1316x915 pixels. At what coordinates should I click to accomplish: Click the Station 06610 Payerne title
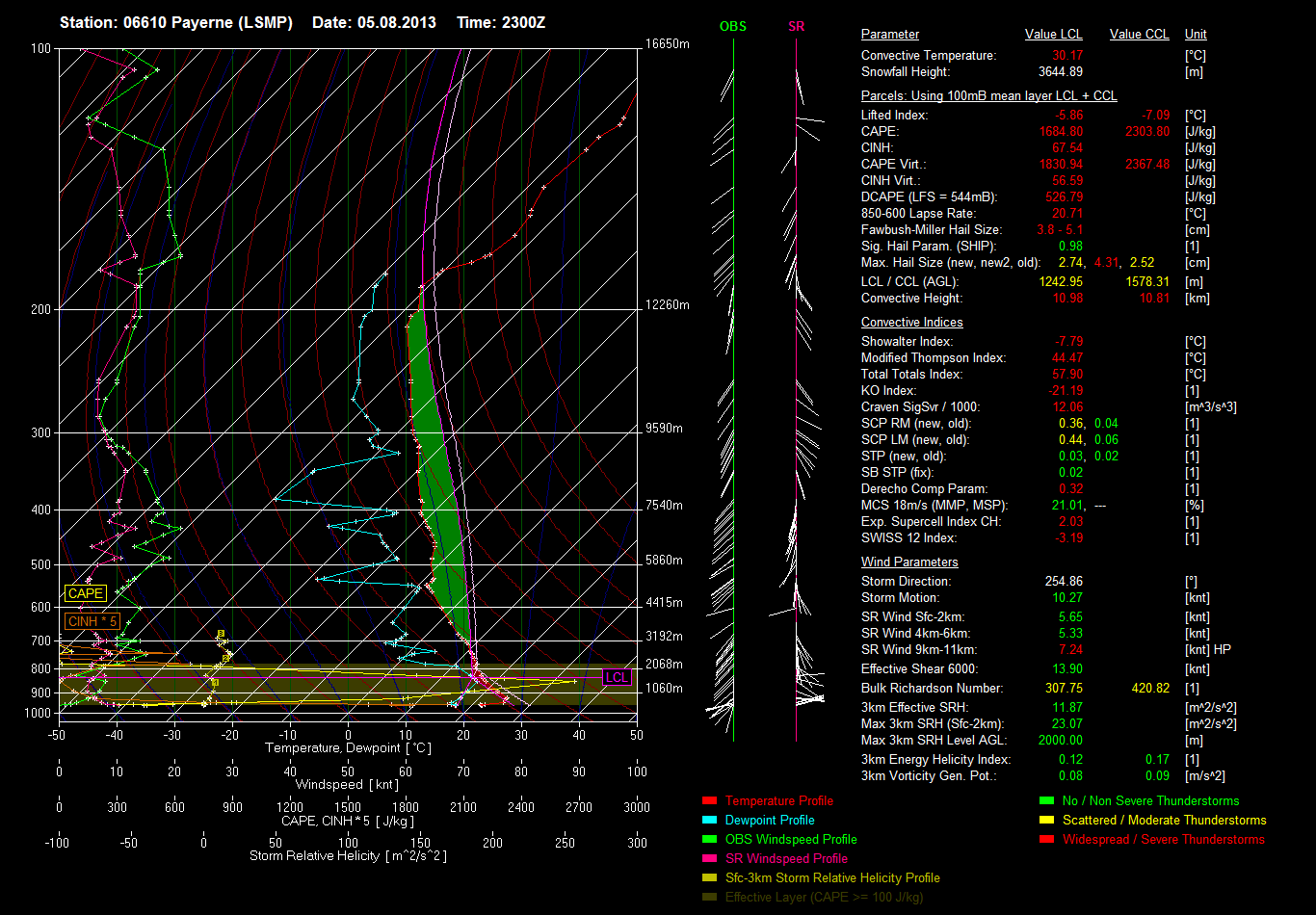click(175, 22)
